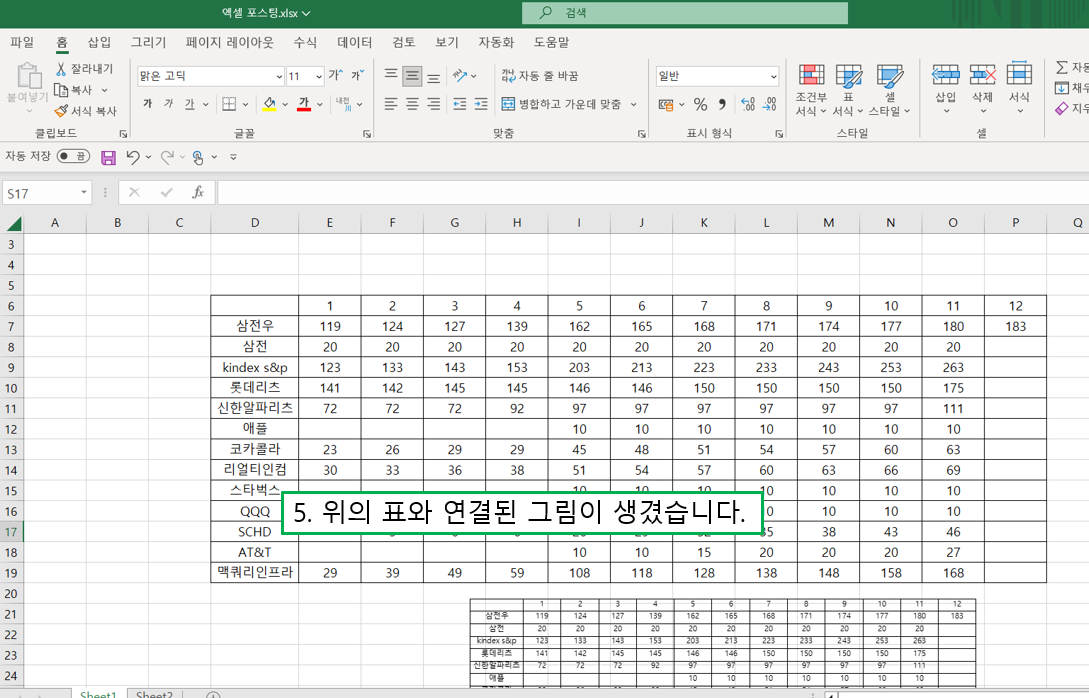Click into the formula bar field

tap(653, 193)
